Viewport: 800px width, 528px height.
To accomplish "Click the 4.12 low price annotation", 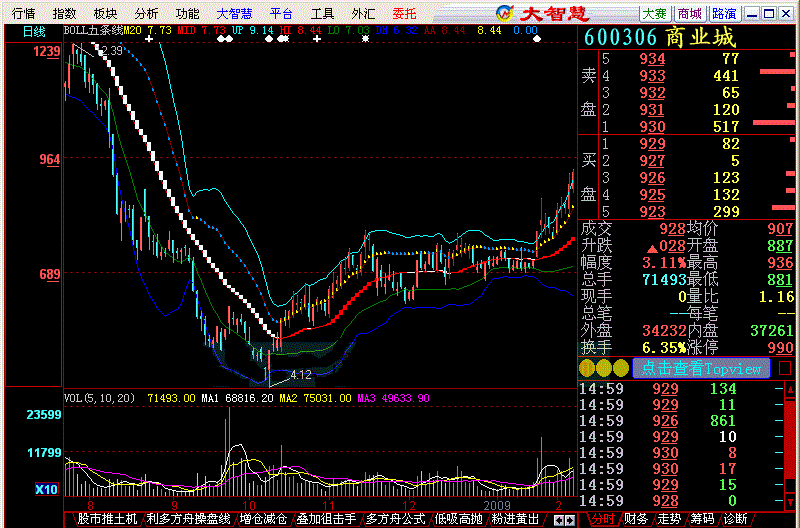I will pyautogui.click(x=301, y=375).
